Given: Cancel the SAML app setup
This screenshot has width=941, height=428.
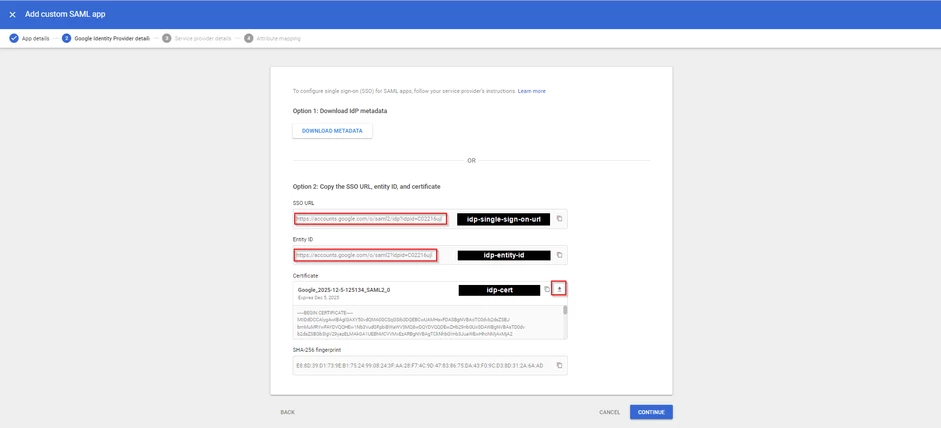Looking at the screenshot, I should coord(610,412).
